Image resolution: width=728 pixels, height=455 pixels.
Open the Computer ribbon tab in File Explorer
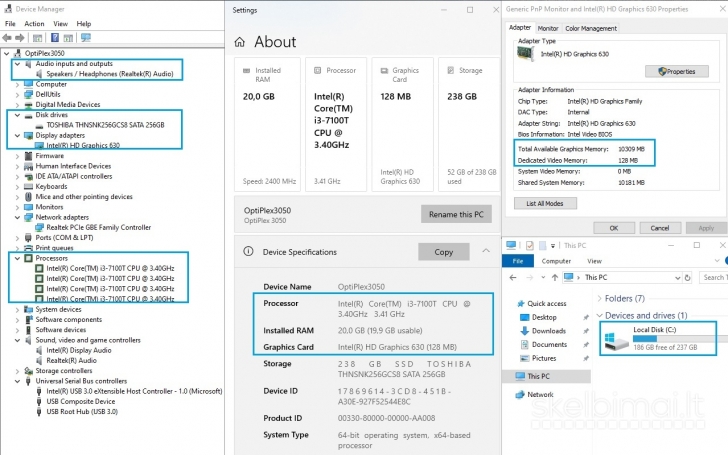tap(556, 261)
